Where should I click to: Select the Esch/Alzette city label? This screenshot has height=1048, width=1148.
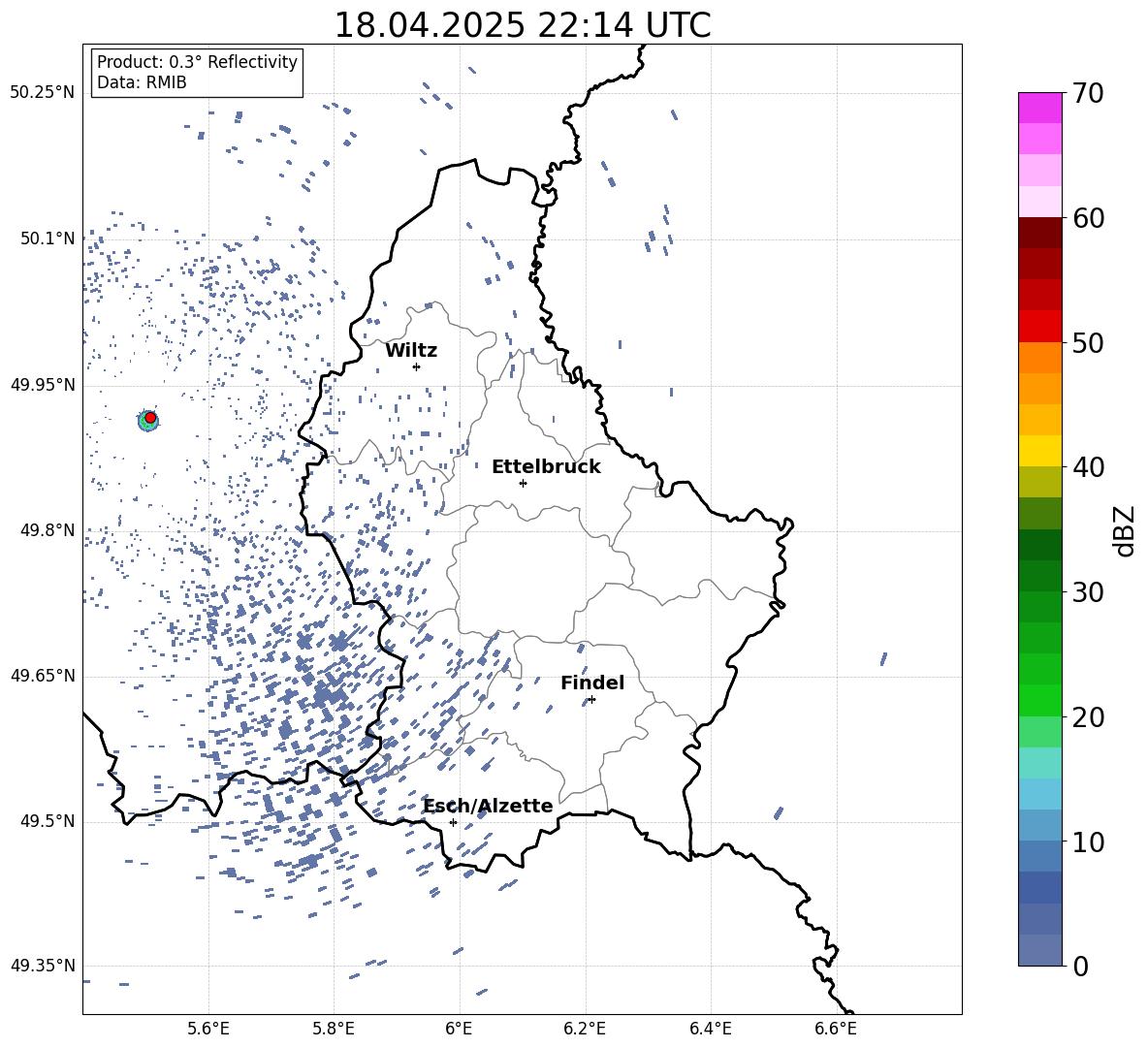tap(488, 806)
